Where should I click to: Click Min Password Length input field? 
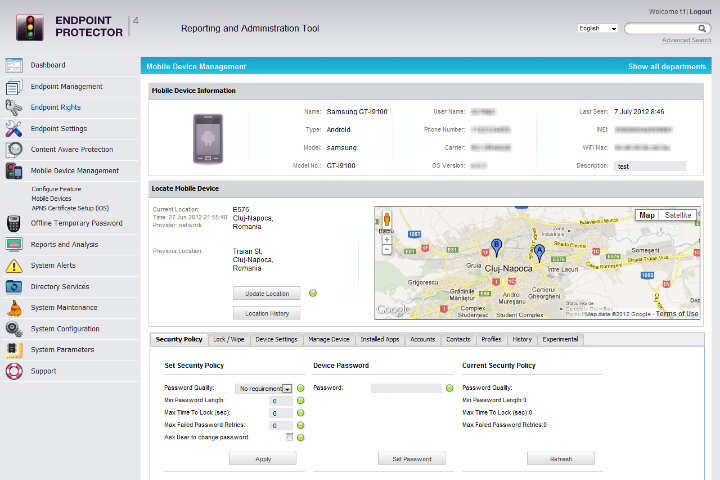pyautogui.click(x=281, y=401)
